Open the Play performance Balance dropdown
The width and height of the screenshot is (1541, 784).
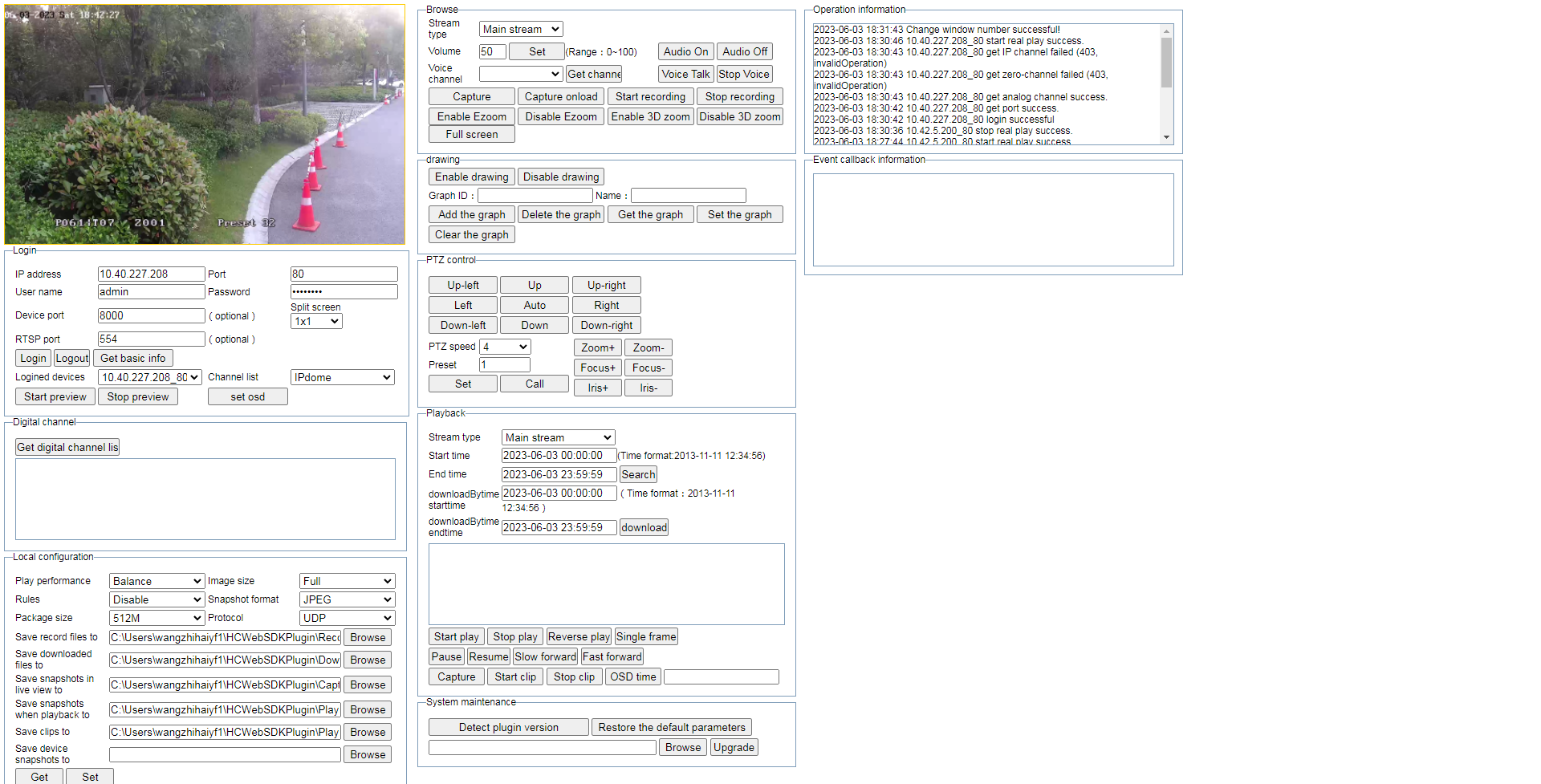pyautogui.click(x=157, y=581)
